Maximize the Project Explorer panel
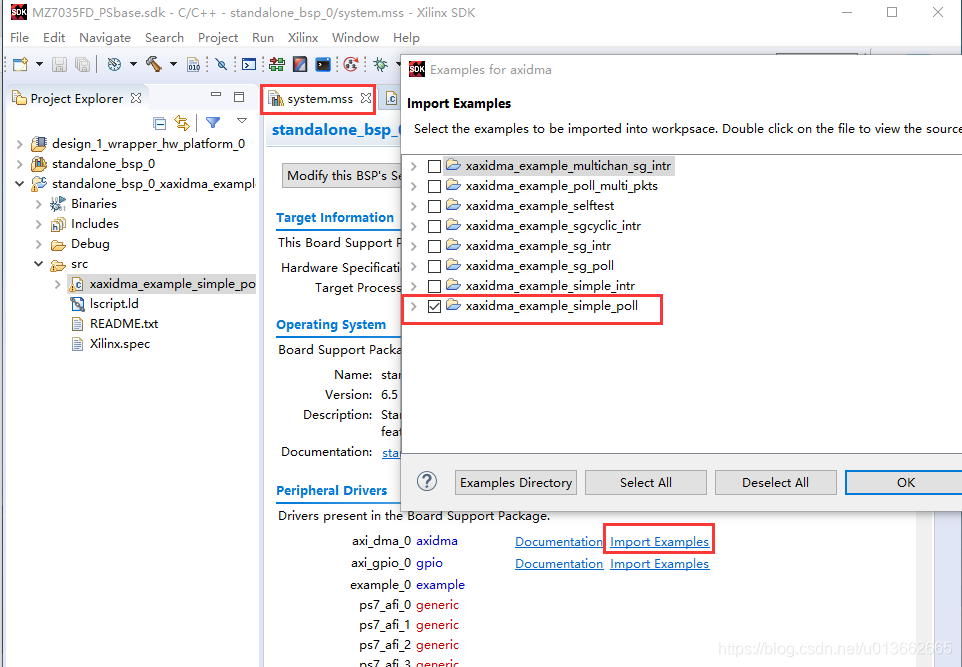The height and width of the screenshot is (667, 962). (x=239, y=96)
